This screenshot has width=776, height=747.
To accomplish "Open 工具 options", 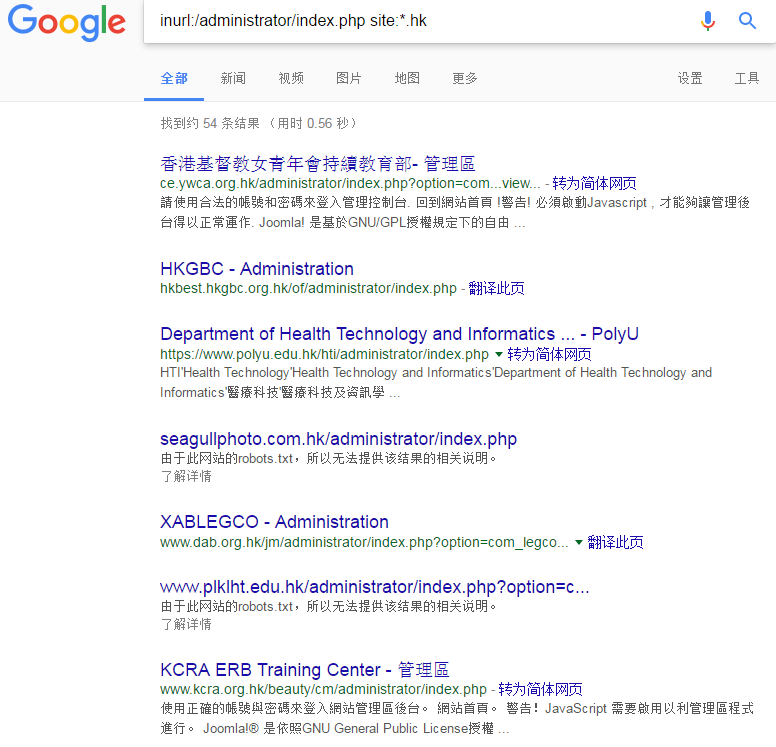I will [747, 78].
